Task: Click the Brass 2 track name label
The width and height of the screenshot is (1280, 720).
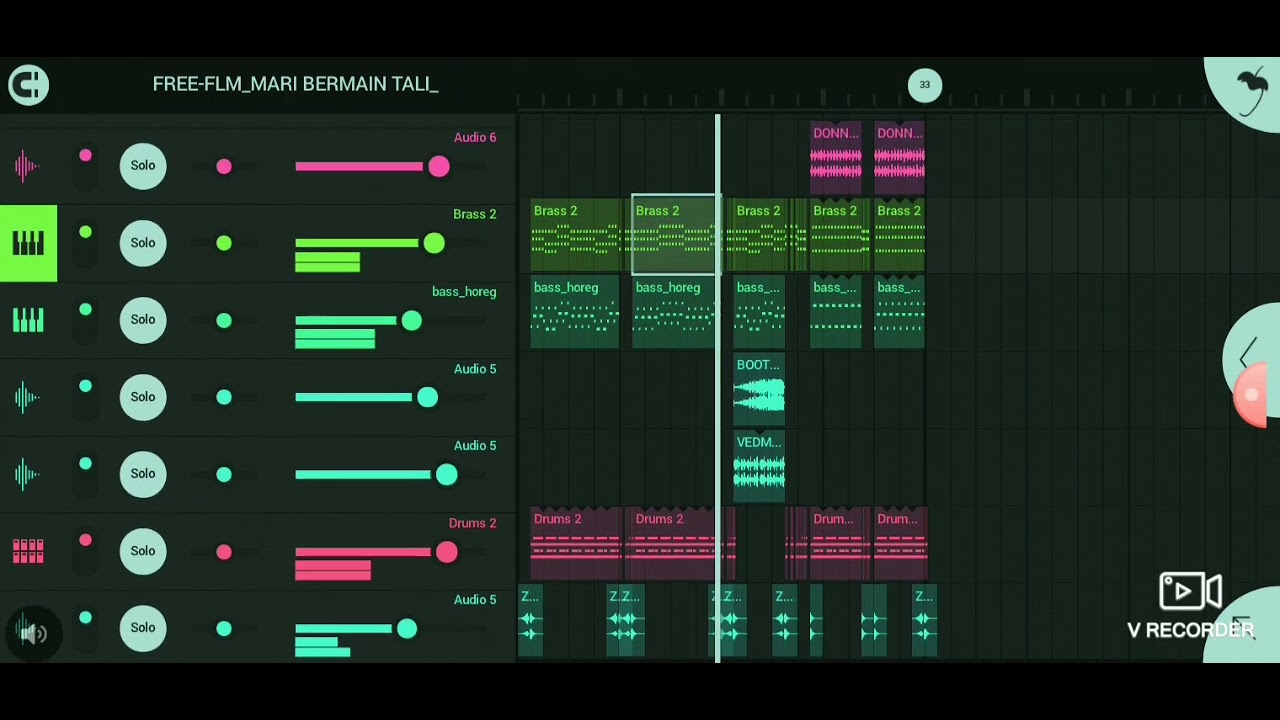Action: [475, 214]
